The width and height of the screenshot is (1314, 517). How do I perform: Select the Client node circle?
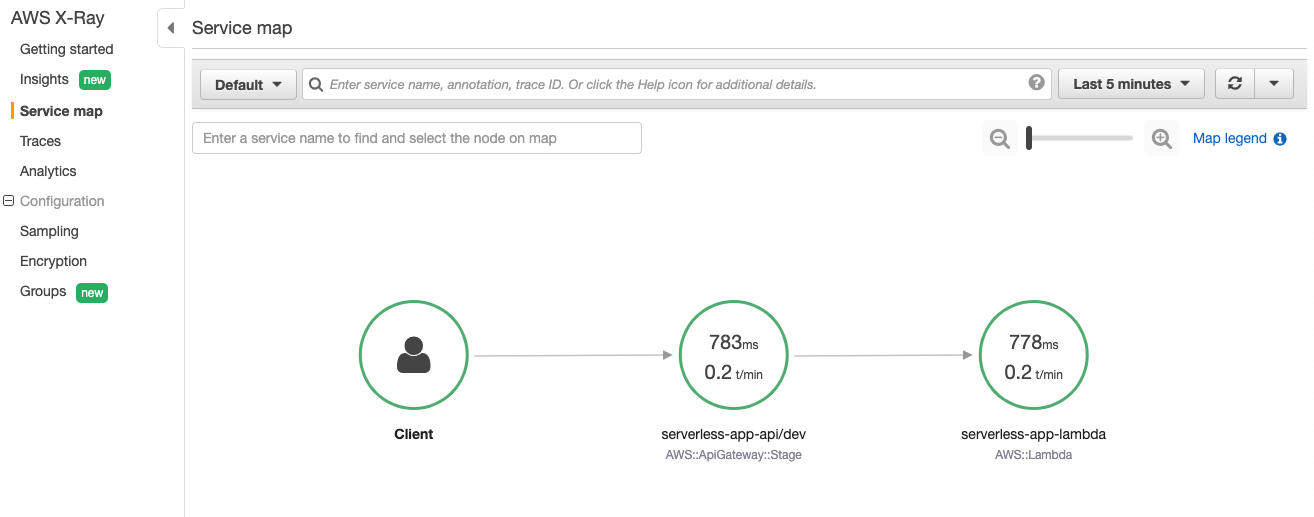pos(414,354)
